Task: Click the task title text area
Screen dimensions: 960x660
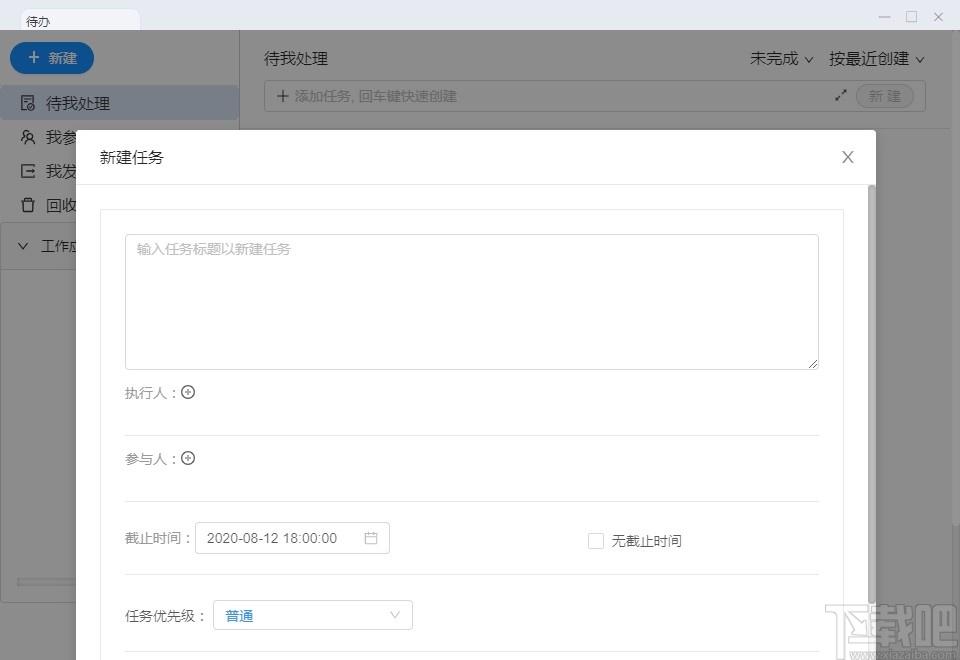Action: (471, 302)
